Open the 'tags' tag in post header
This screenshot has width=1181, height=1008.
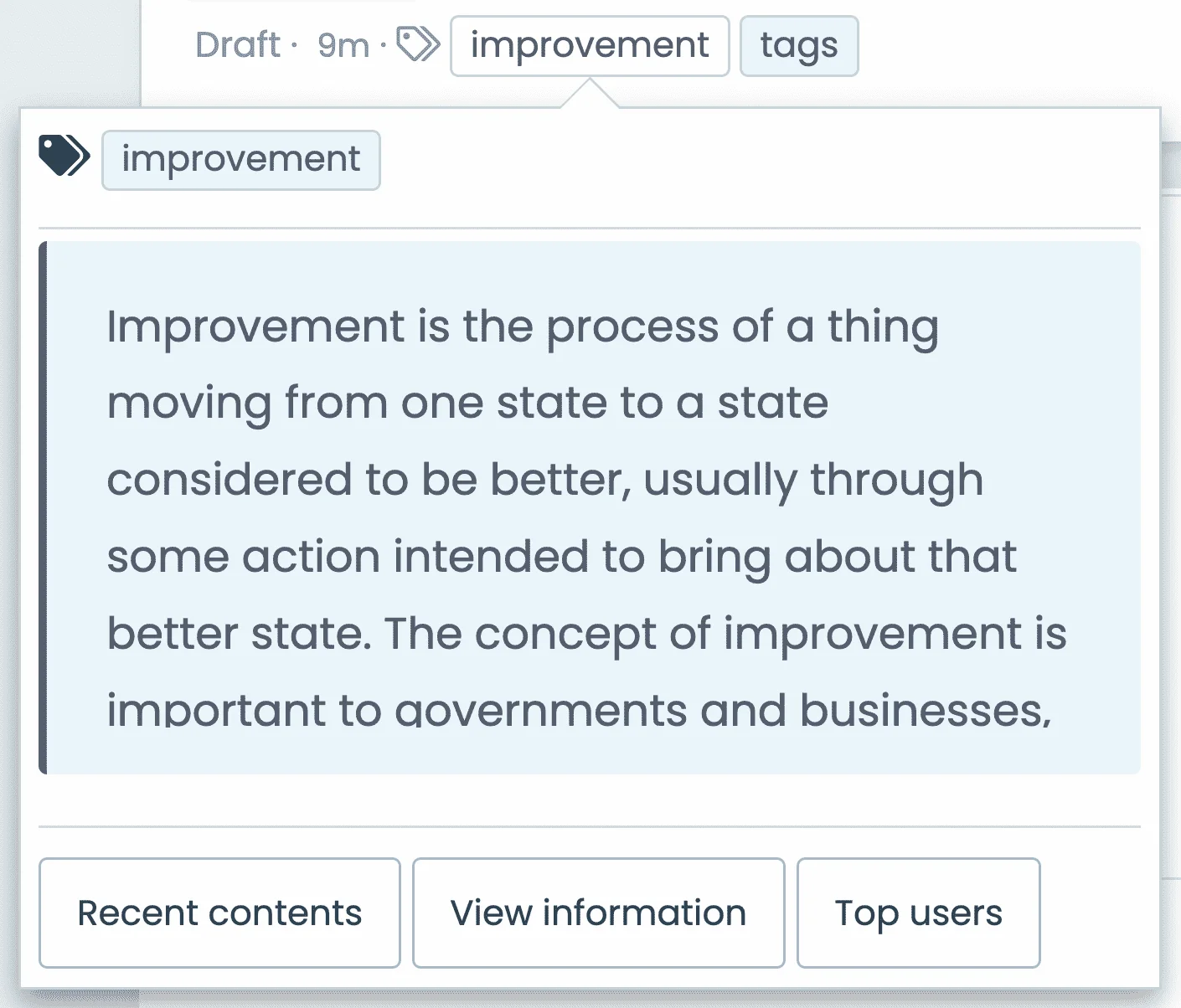coord(799,46)
